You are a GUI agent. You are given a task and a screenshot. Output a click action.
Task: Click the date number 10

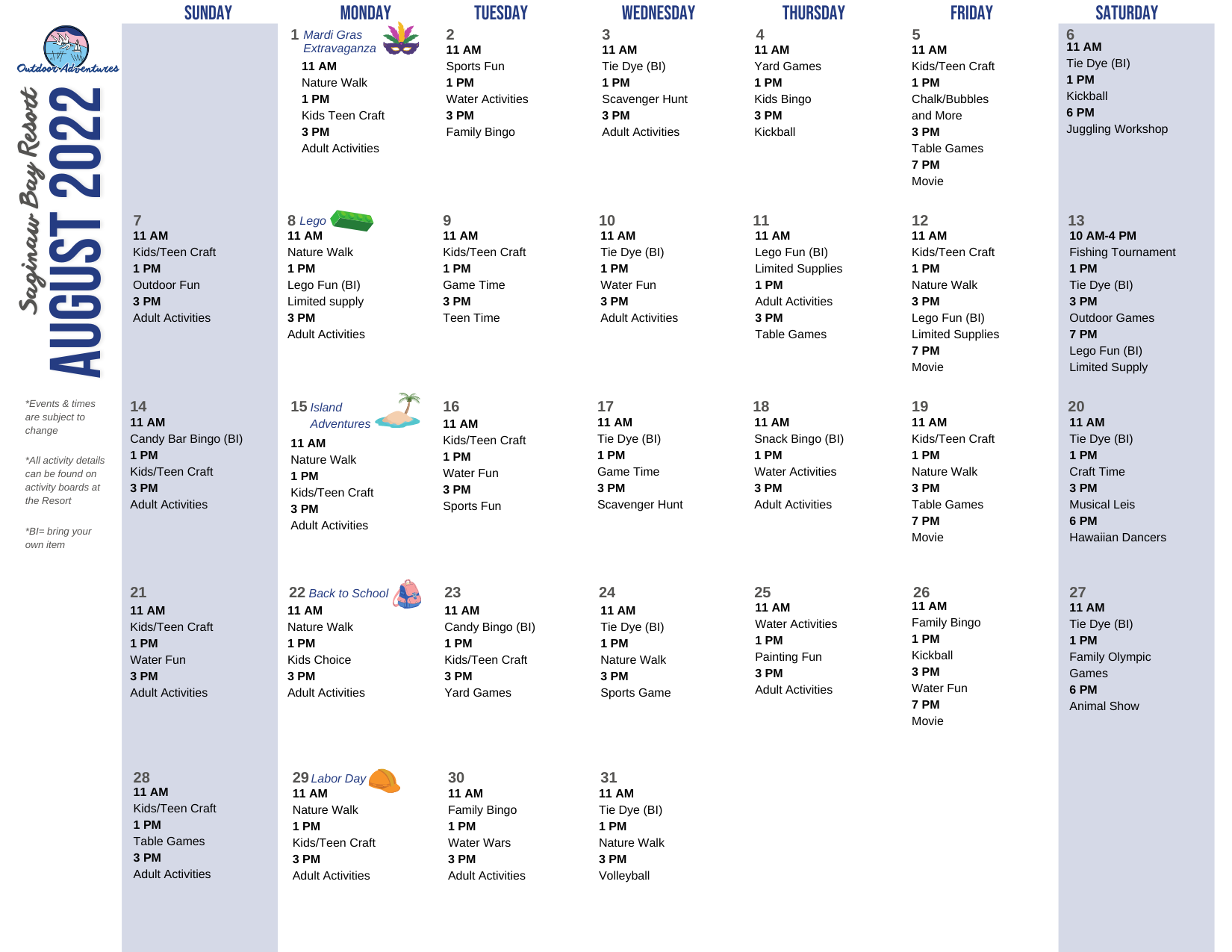tap(607, 220)
